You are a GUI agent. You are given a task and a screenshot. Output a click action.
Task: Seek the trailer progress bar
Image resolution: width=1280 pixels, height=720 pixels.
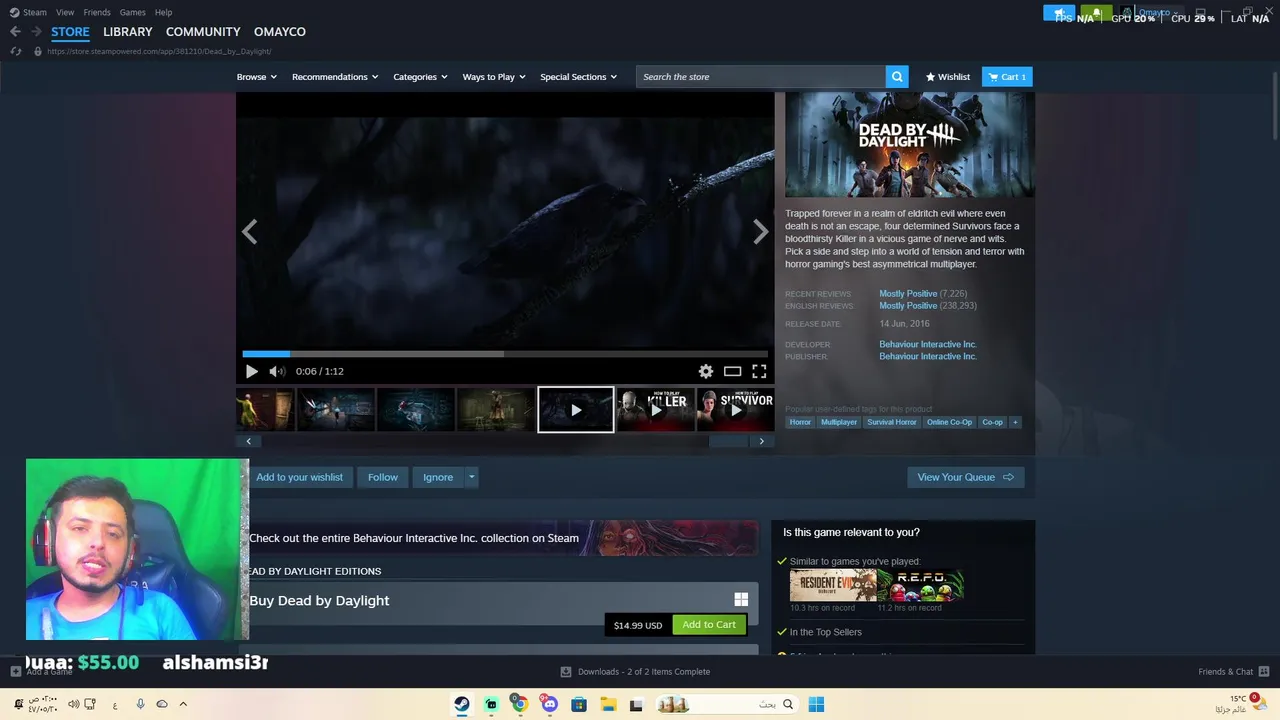pos(505,353)
